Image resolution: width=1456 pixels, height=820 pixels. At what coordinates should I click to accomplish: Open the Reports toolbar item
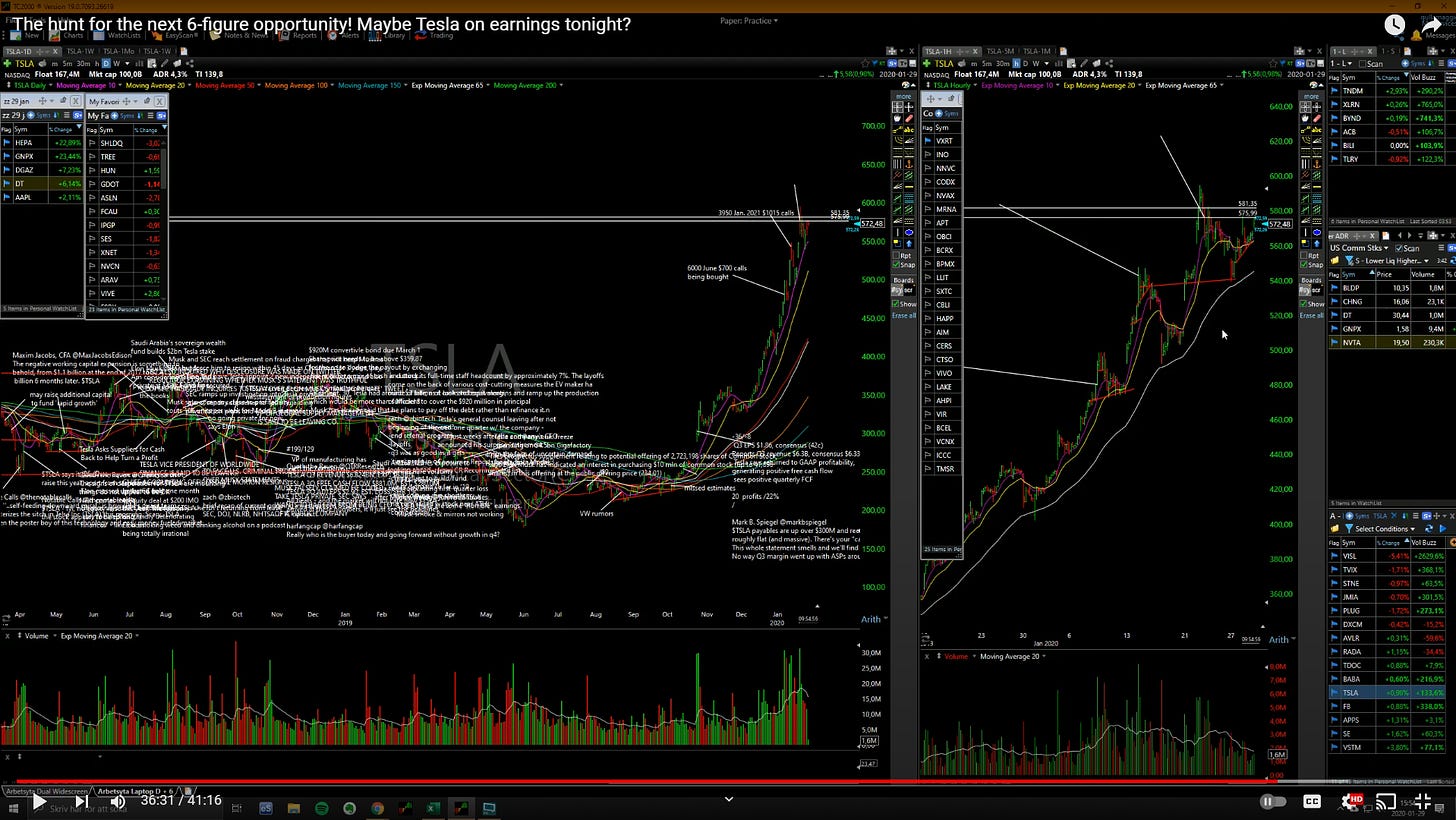click(x=299, y=35)
